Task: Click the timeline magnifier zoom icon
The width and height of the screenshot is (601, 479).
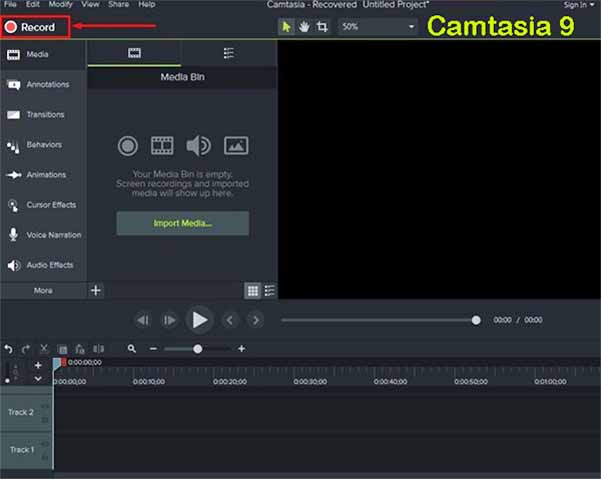Action: tap(132, 349)
